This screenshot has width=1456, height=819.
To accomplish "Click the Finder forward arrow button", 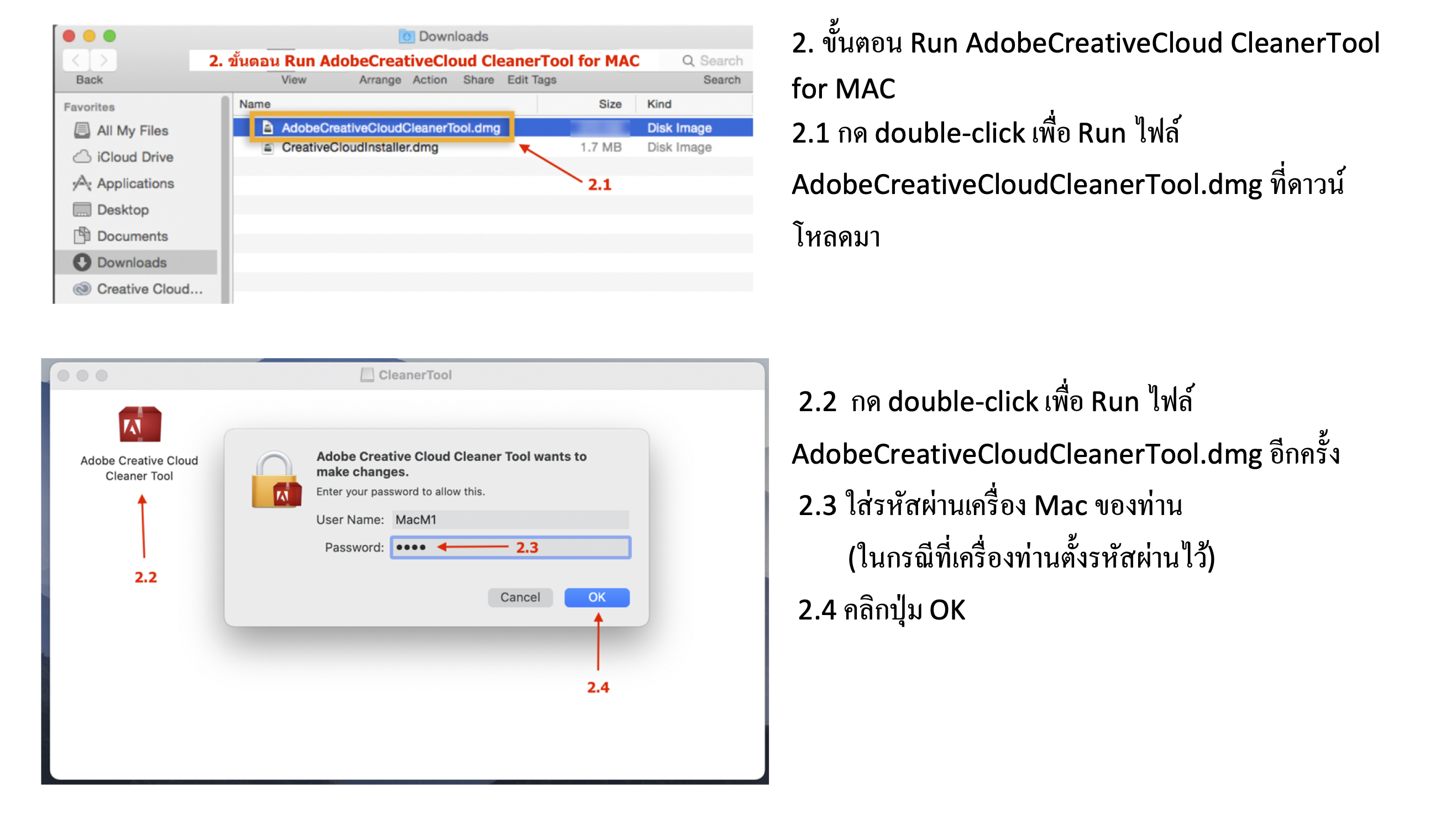I will (x=104, y=60).
